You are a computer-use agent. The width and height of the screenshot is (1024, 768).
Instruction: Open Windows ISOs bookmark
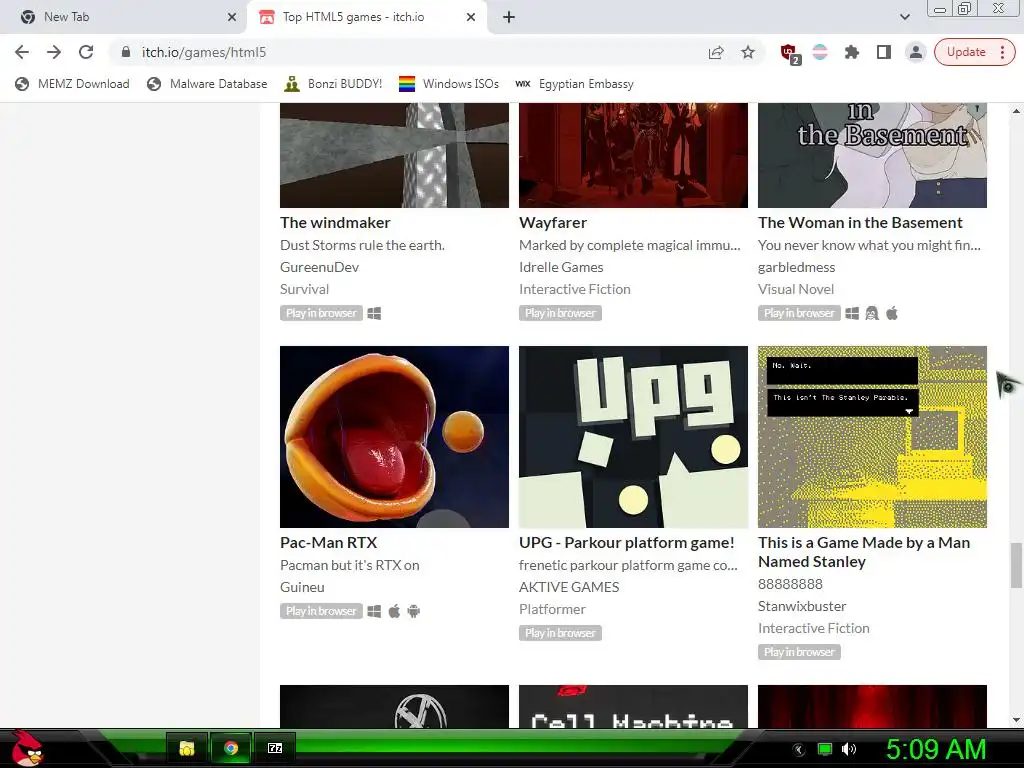point(449,84)
